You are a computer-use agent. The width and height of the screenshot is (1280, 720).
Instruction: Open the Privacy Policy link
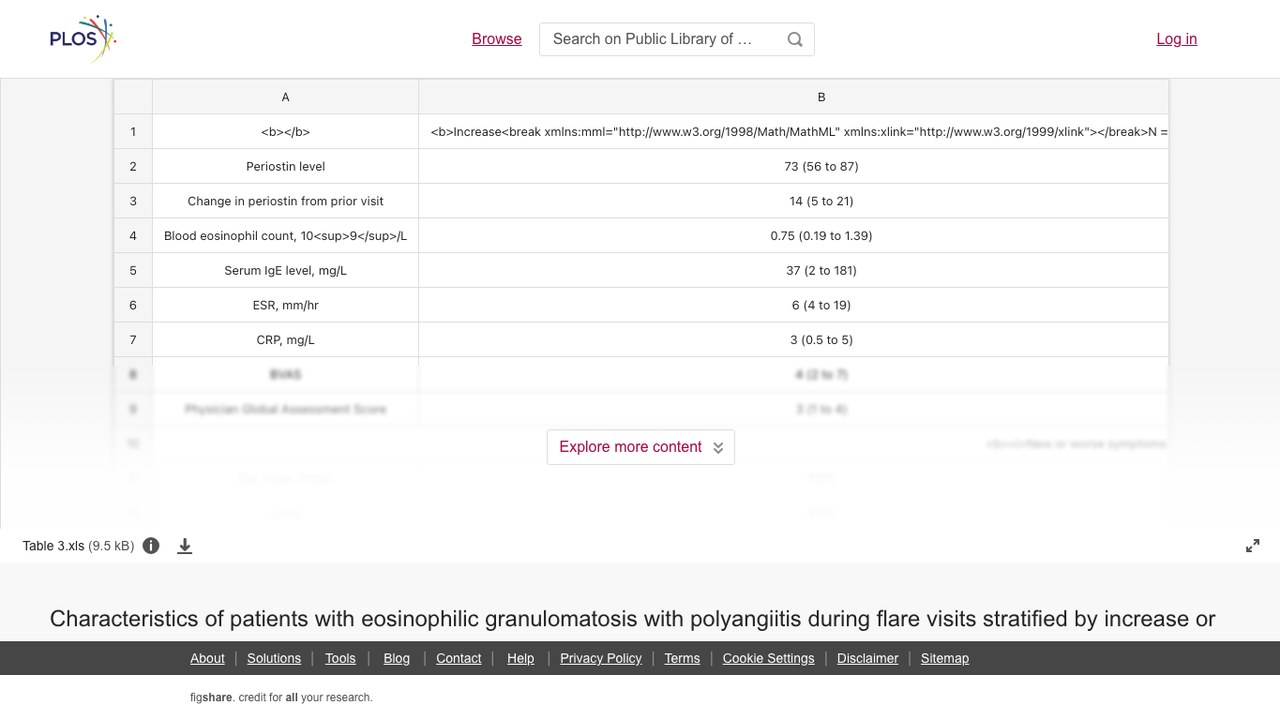coord(601,658)
